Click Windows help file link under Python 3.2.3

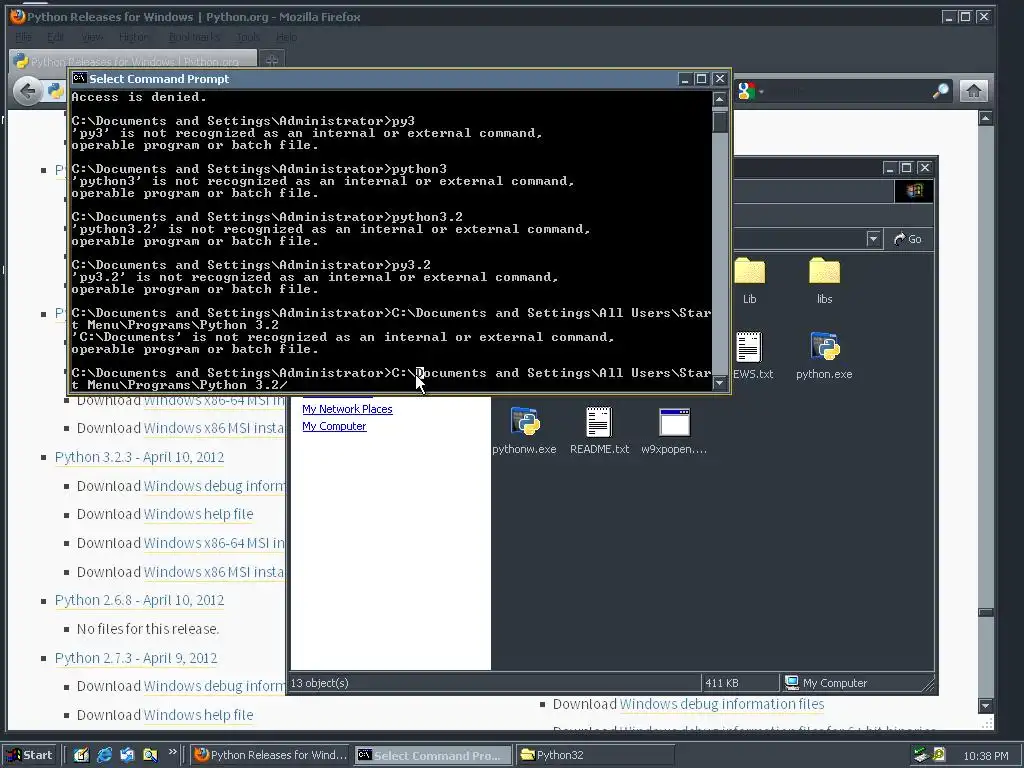coord(198,514)
